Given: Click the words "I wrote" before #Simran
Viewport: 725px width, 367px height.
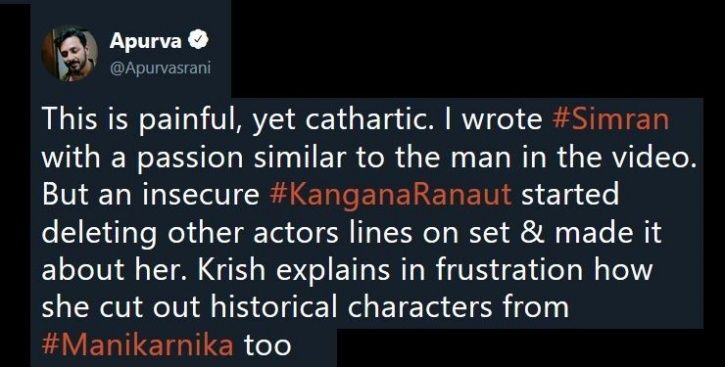Looking at the screenshot, I should pyautogui.click(x=499, y=121).
